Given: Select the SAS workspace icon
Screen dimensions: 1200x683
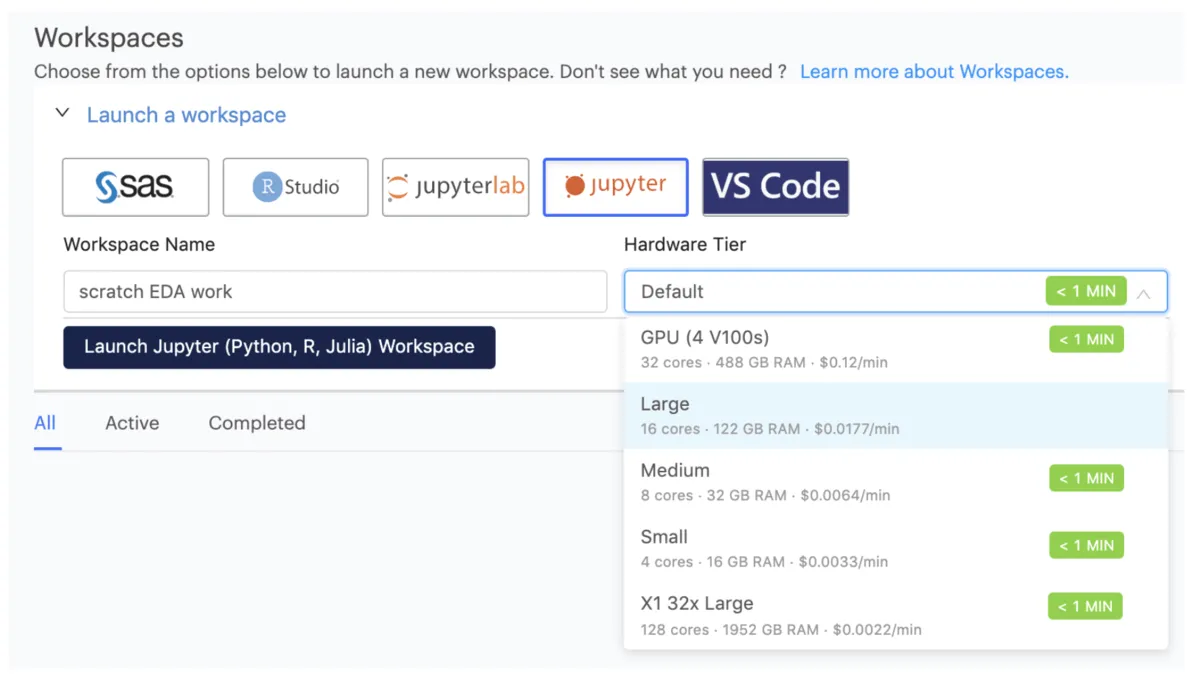Looking at the screenshot, I should (x=135, y=187).
